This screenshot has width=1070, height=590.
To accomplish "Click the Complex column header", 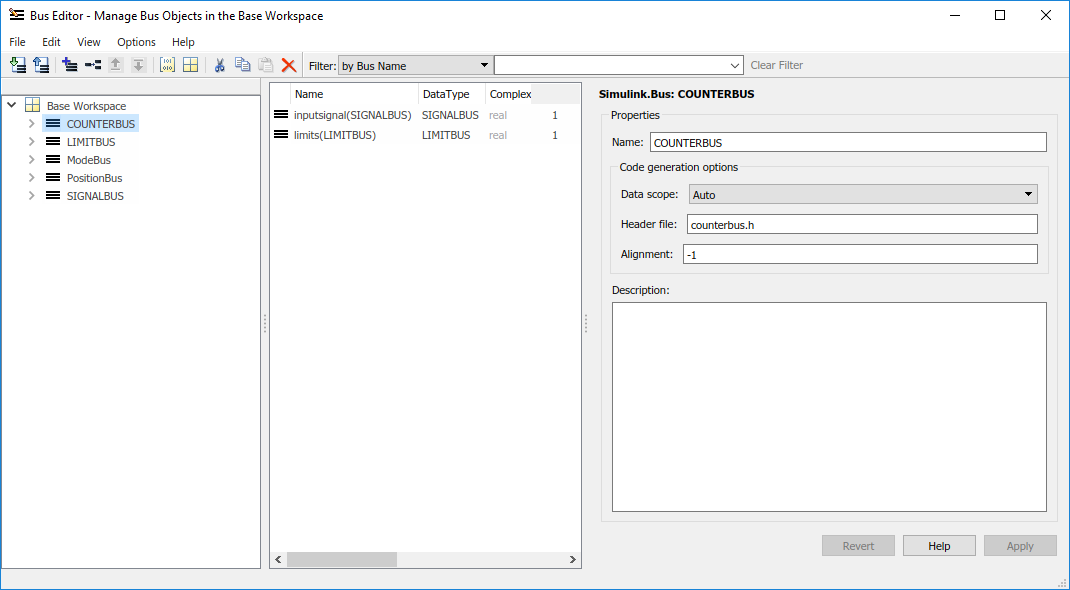I will pos(509,94).
